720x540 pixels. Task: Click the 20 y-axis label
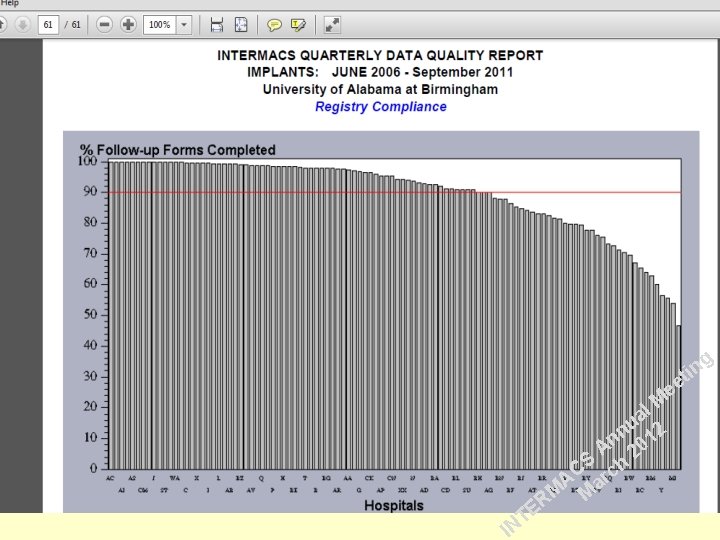click(90, 406)
